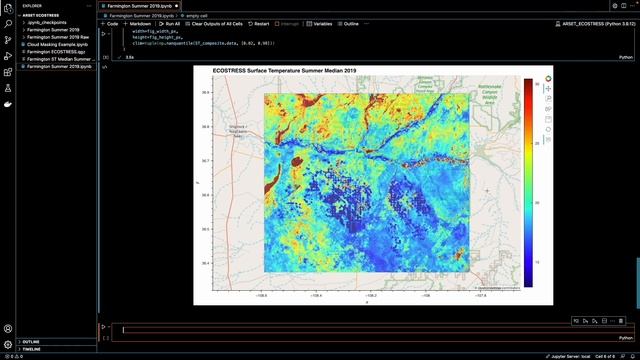Screen dimensions: 640x360
Task: Open notifications bell in status bar
Action: [633, 356]
